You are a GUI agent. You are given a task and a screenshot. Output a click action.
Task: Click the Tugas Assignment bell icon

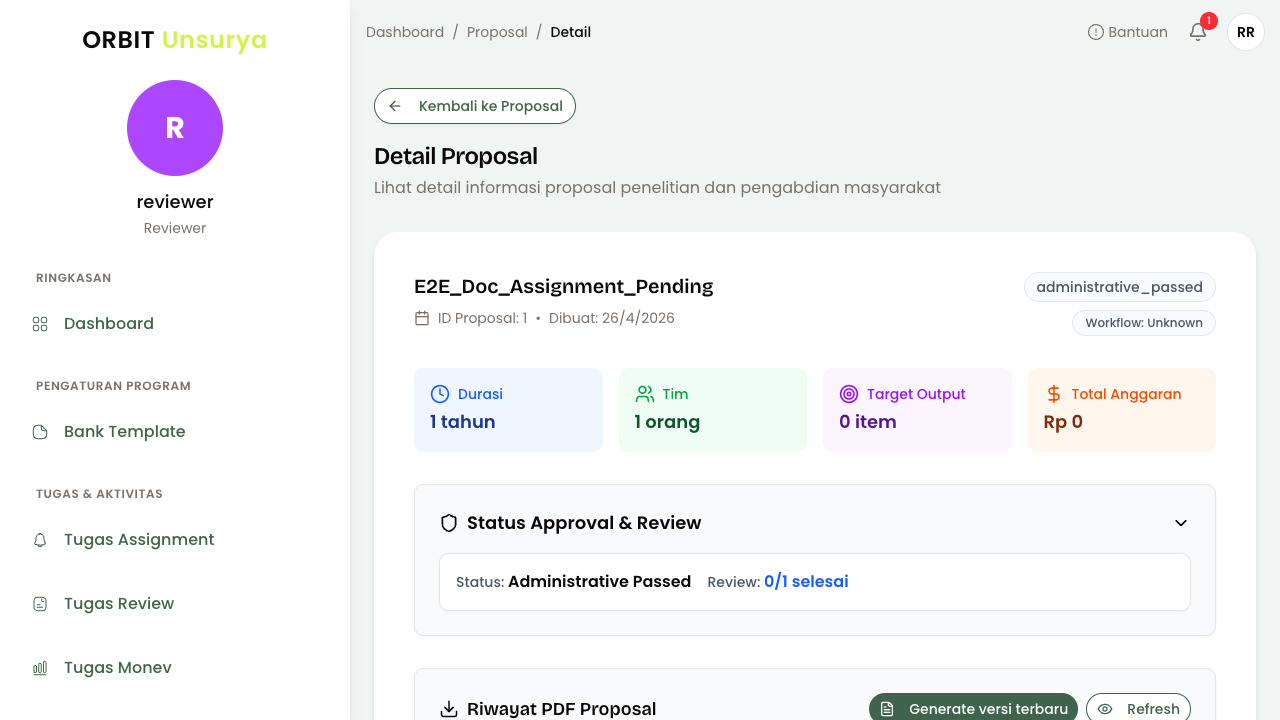[40, 540]
